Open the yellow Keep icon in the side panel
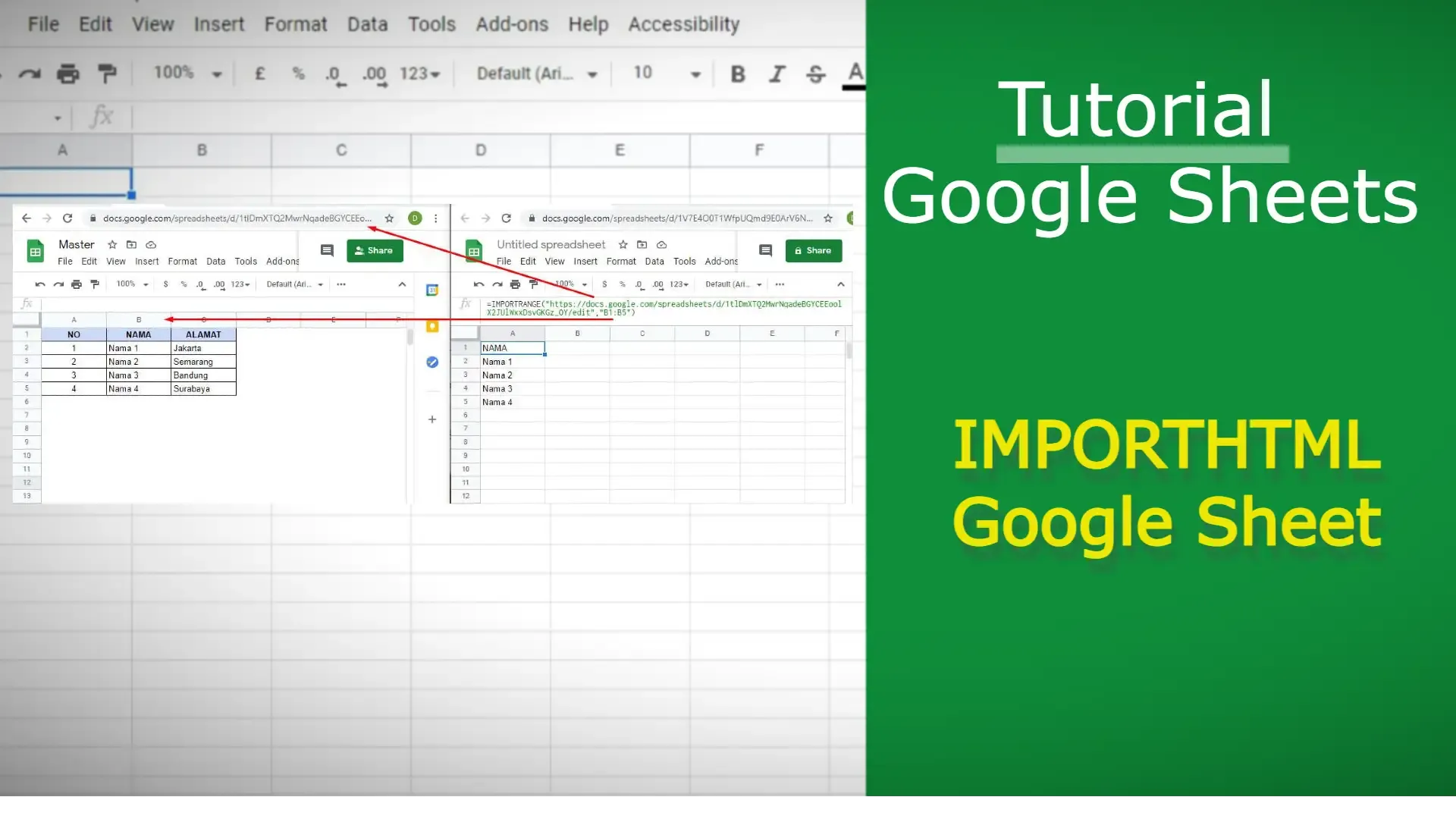1456x819 pixels. 432,326
